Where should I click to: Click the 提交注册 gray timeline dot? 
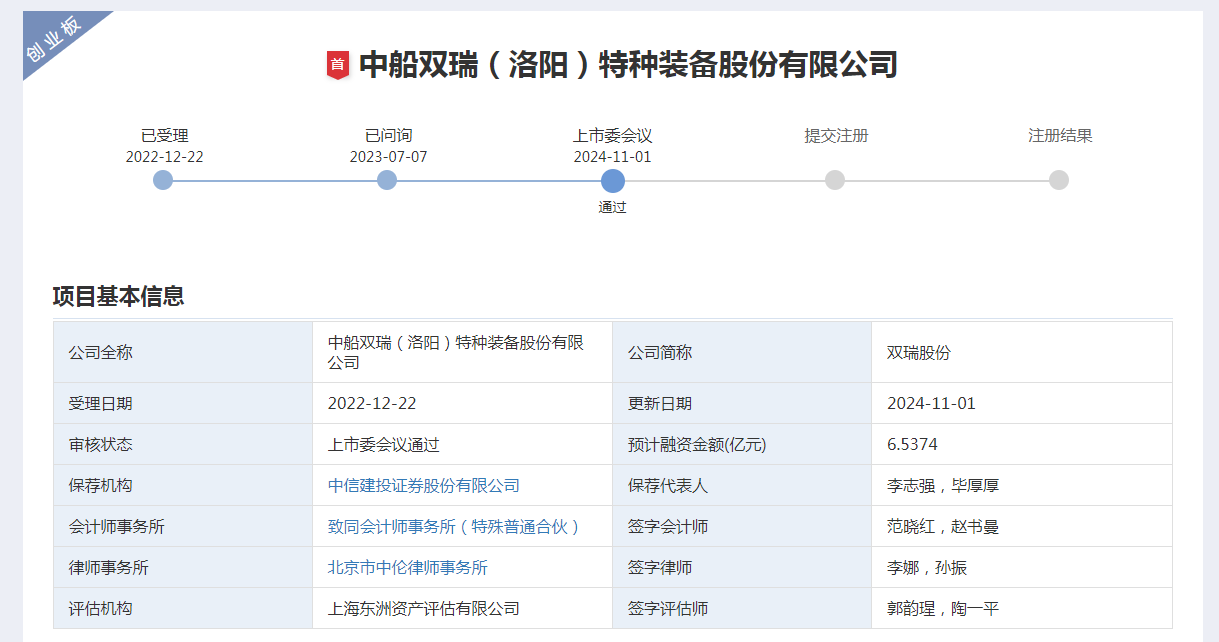(x=835, y=180)
